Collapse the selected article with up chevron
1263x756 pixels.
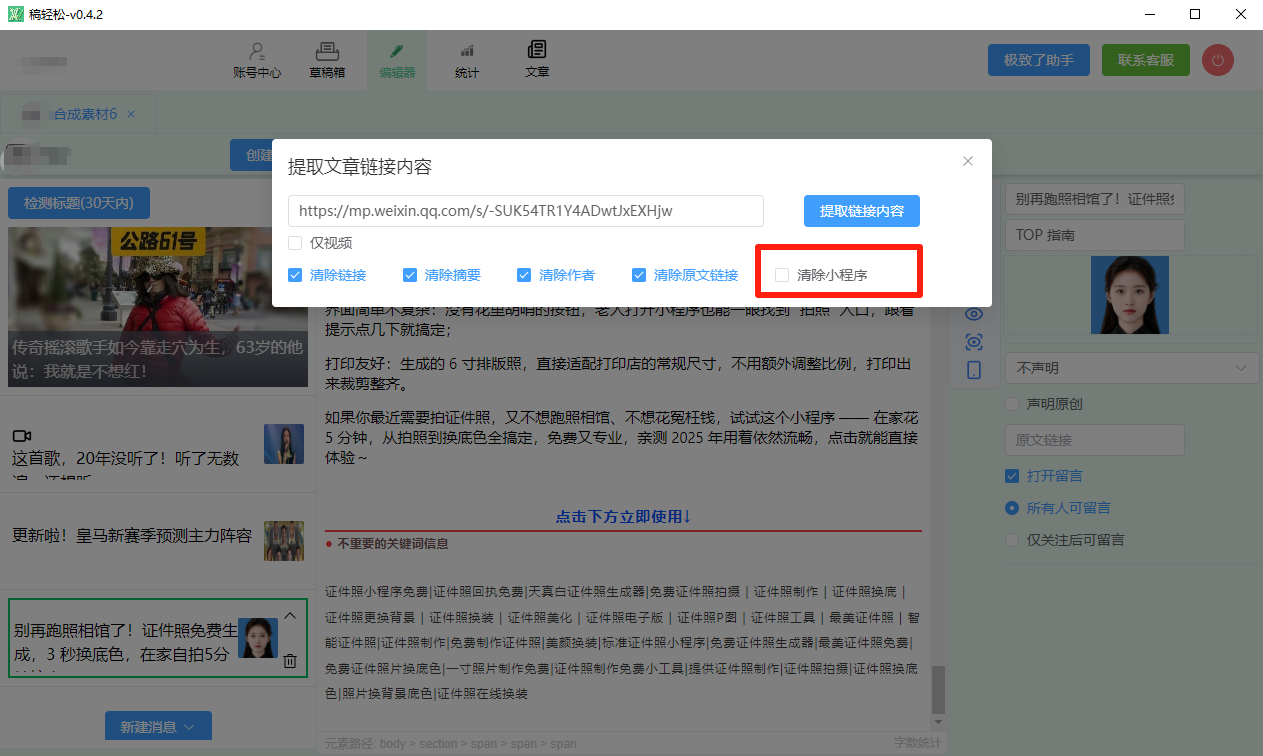point(290,616)
